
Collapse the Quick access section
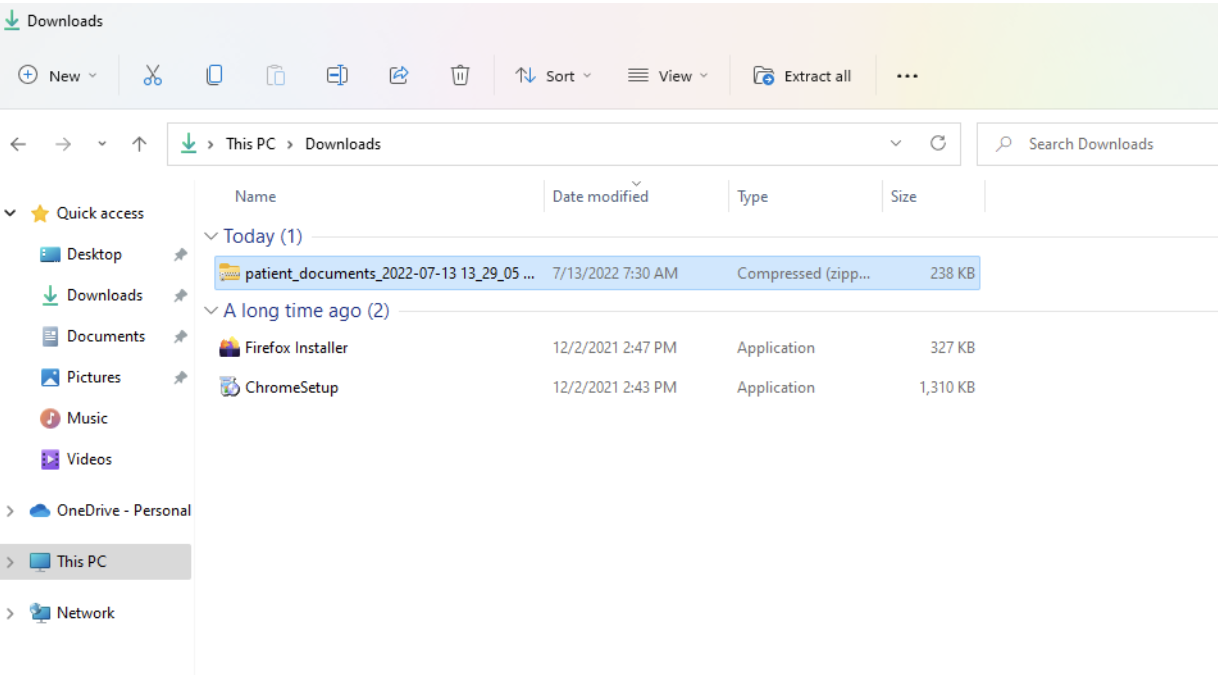(x=10, y=213)
